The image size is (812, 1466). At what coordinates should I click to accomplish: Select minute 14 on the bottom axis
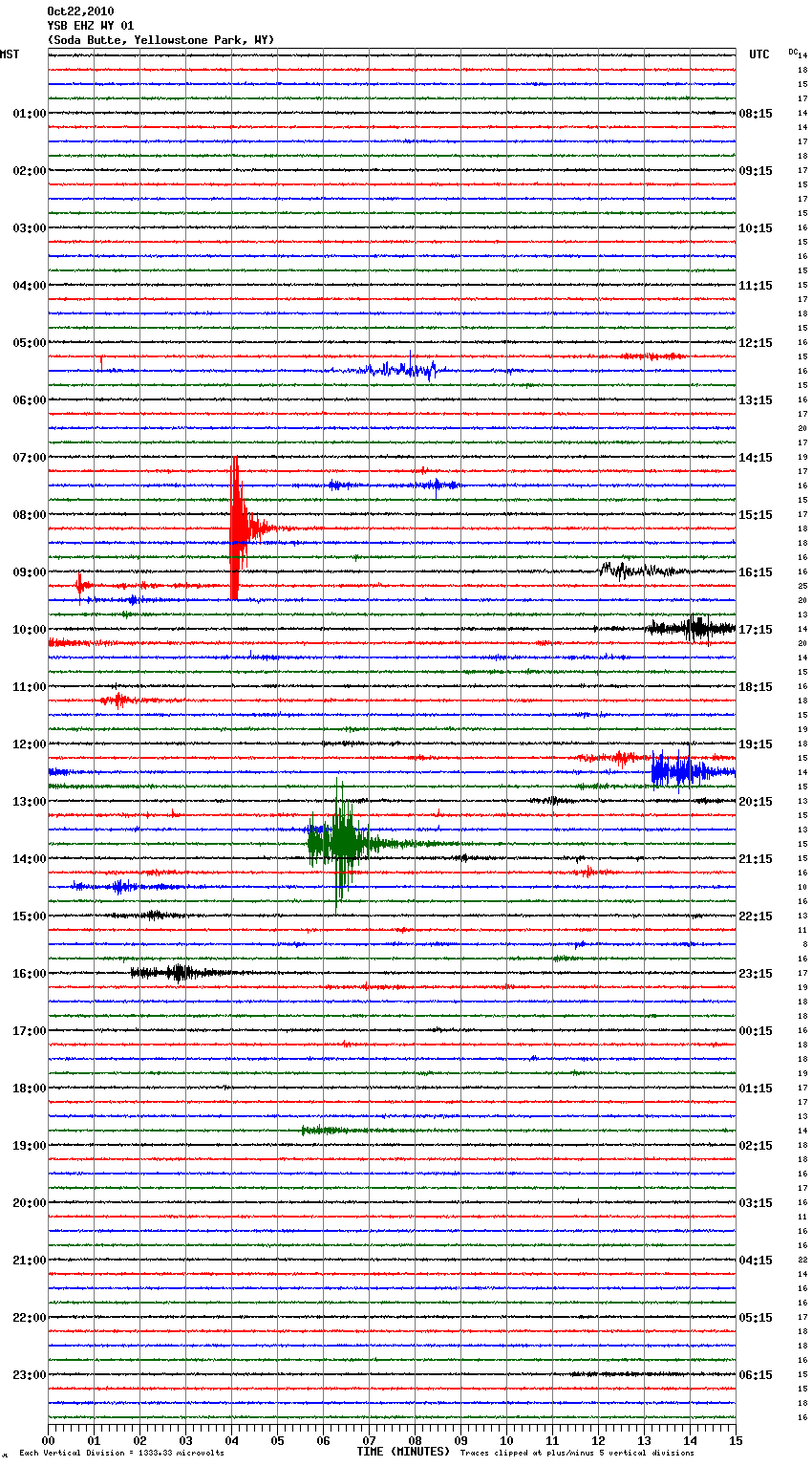point(690,1440)
